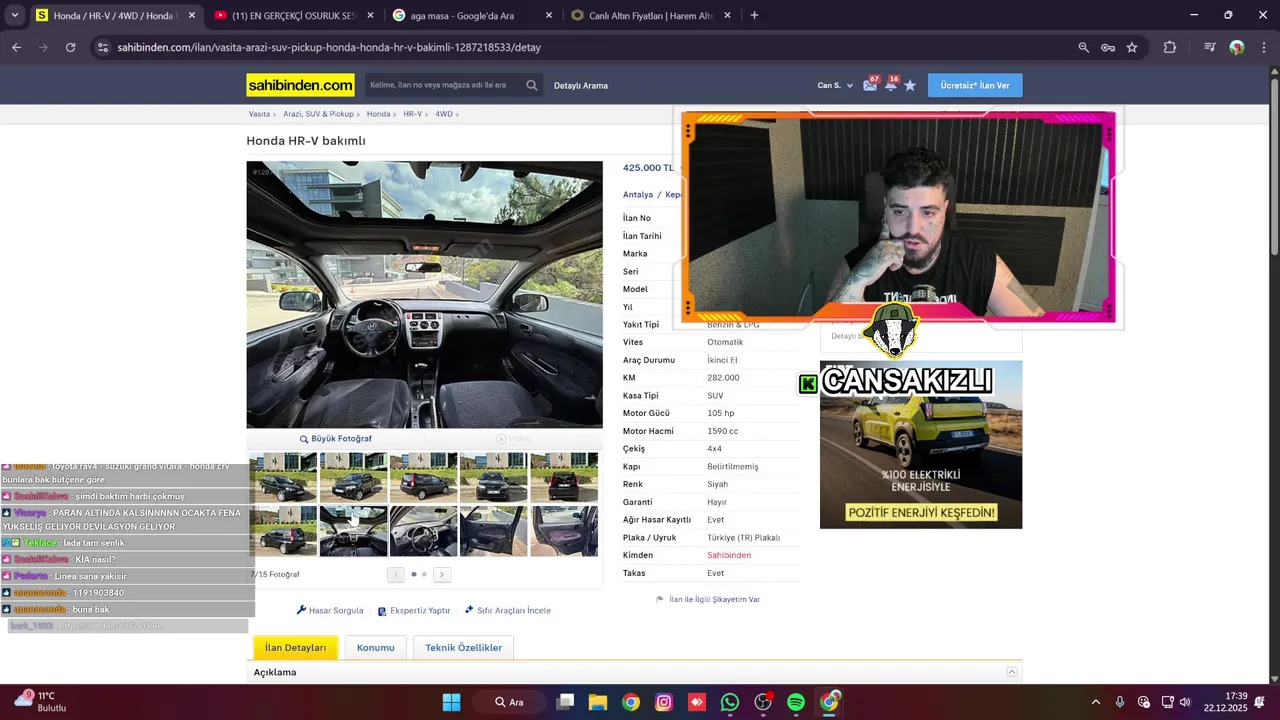Image resolution: width=1280 pixels, height=720 pixels.
Task: Click 4WD breadcrumb link
Action: [x=444, y=114]
